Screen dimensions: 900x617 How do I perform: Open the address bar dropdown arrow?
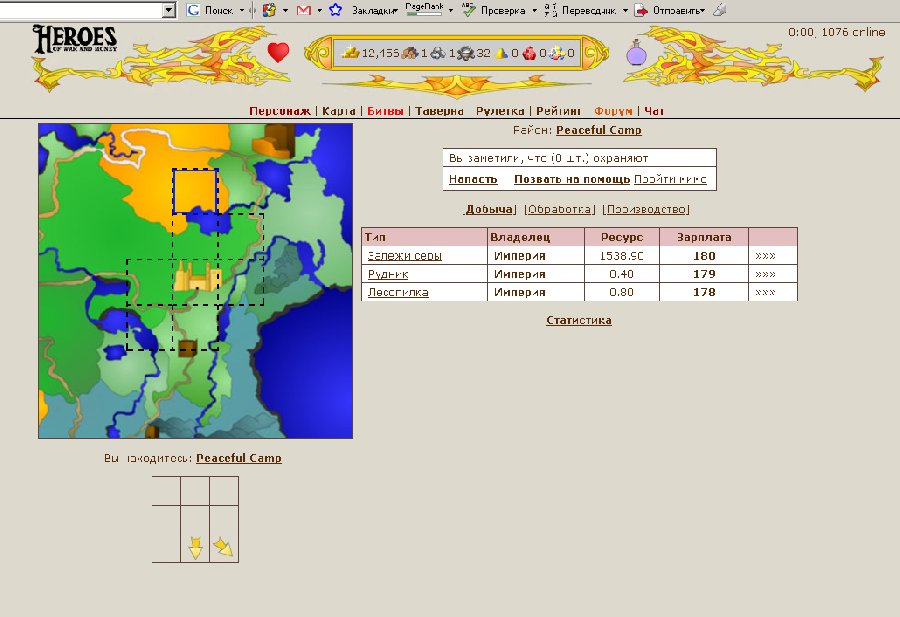tap(168, 10)
